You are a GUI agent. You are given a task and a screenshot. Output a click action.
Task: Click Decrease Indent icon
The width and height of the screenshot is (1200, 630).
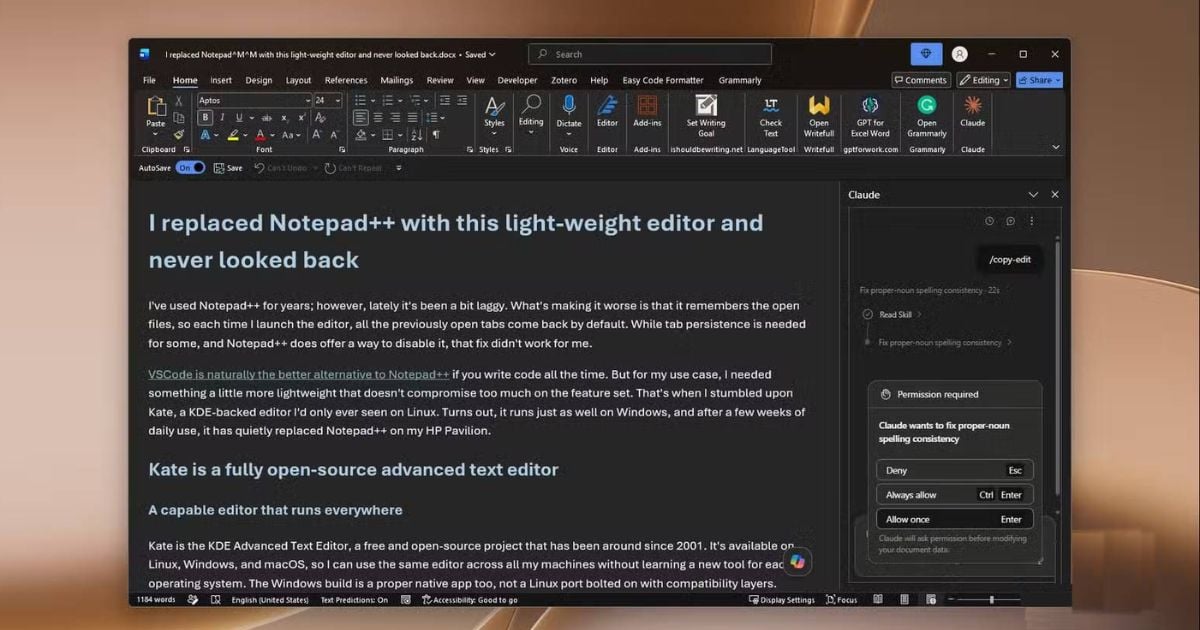[x=443, y=100]
